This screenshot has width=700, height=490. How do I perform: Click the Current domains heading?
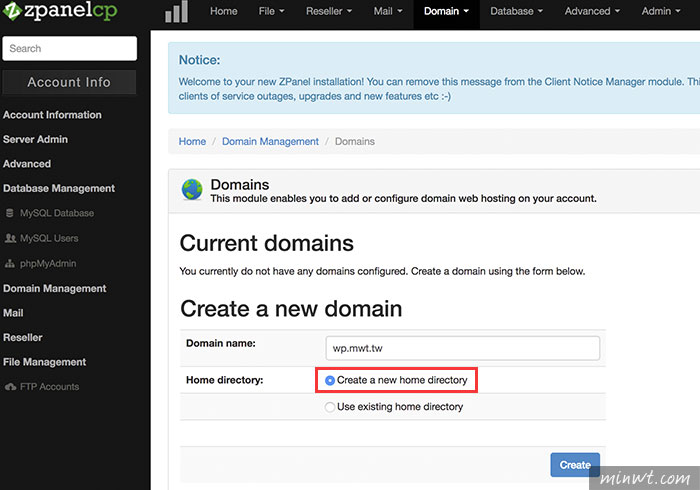click(x=267, y=243)
